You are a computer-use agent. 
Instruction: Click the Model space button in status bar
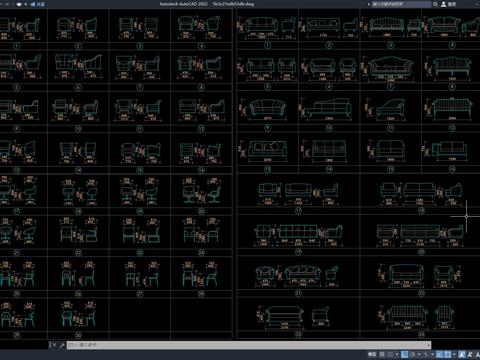(x=372, y=354)
